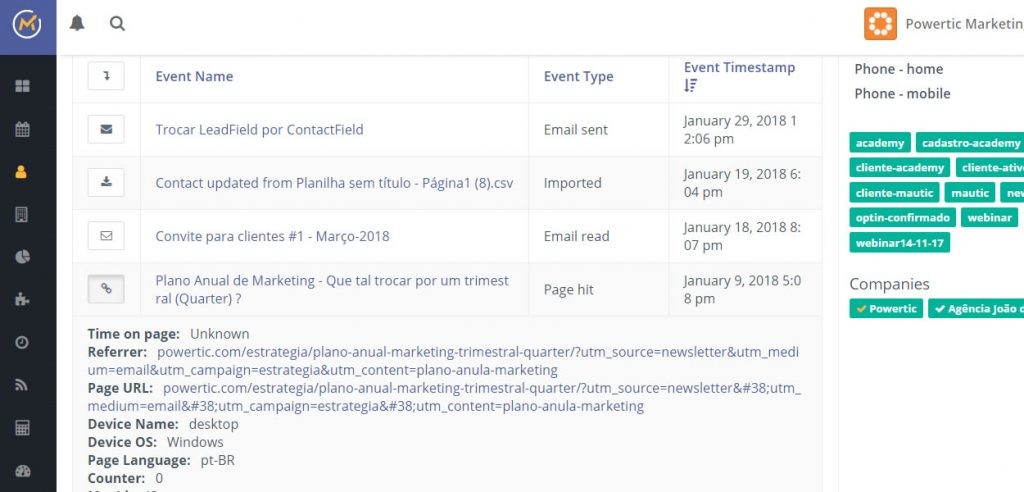Open the Dashboard grid icon in sidebar
1024x492 pixels.
click(22, 86)
